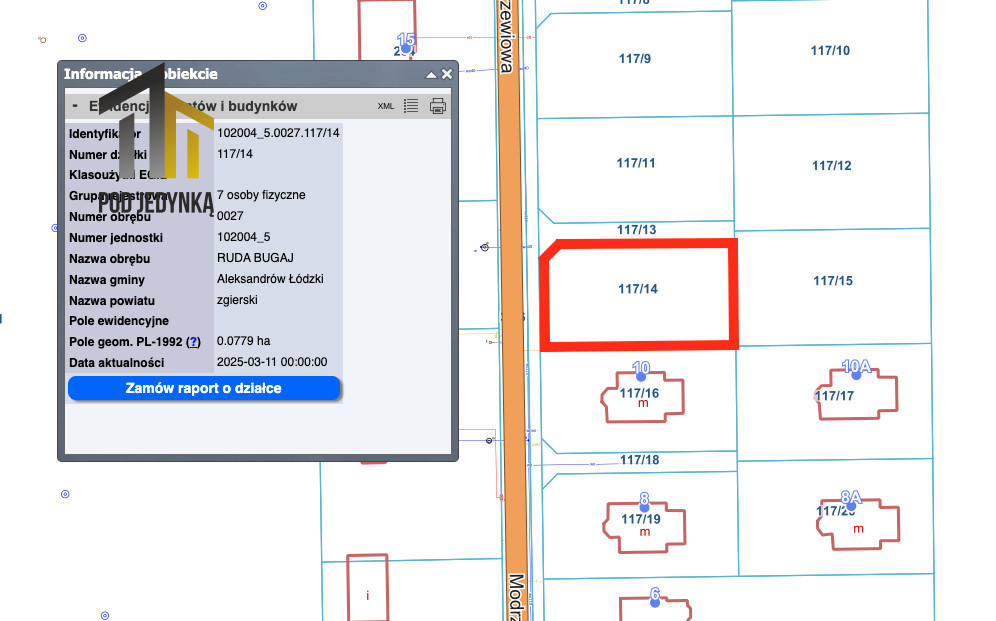Open the list view icon in the info panel
996x621 pixels.
tap(411, 106)
